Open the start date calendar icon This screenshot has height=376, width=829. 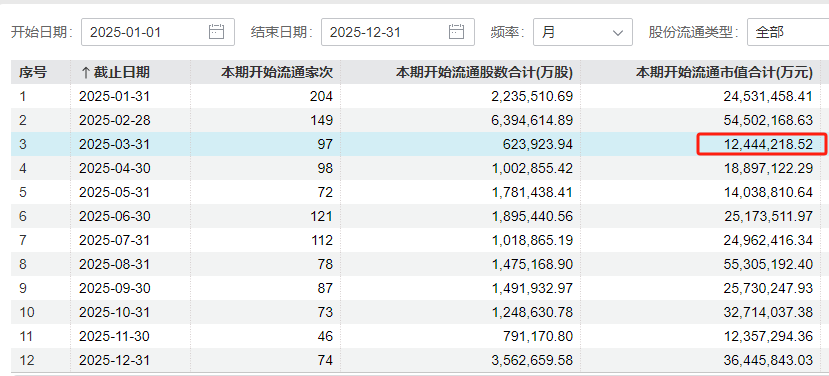coord(217,32)
